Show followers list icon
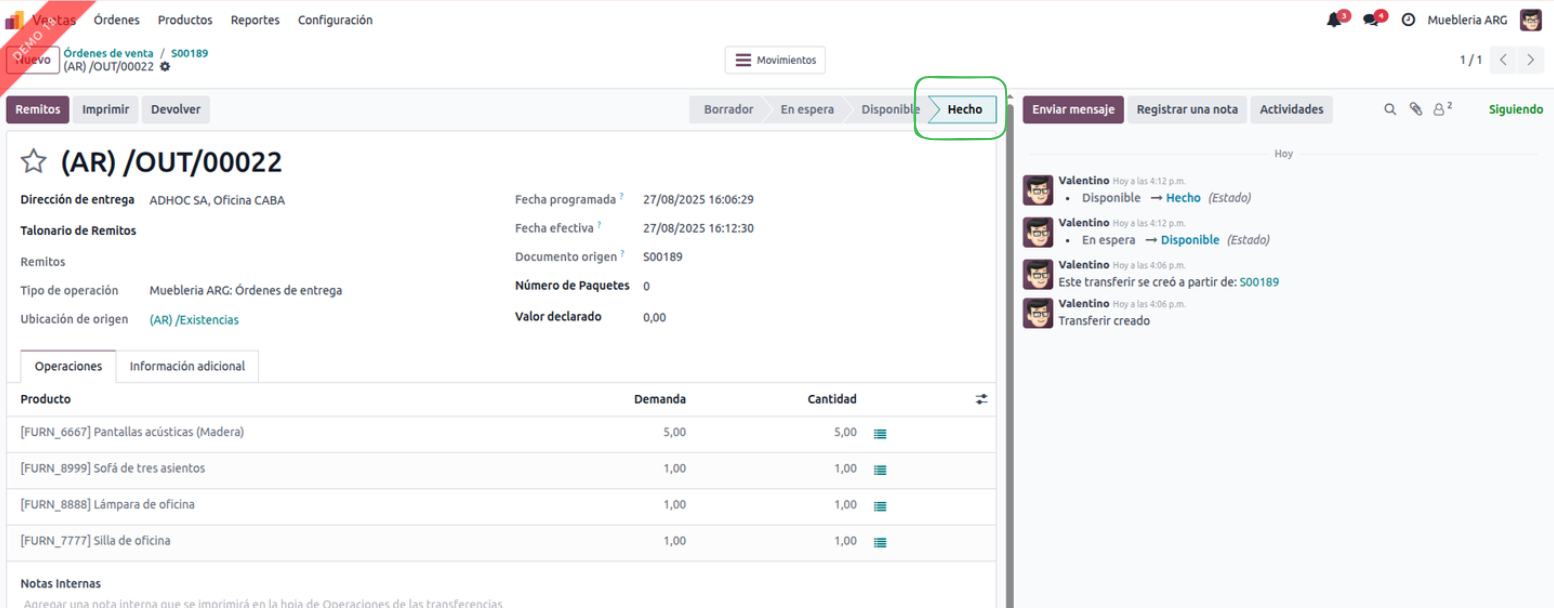1554x611 pixels. coord(1441,110)
